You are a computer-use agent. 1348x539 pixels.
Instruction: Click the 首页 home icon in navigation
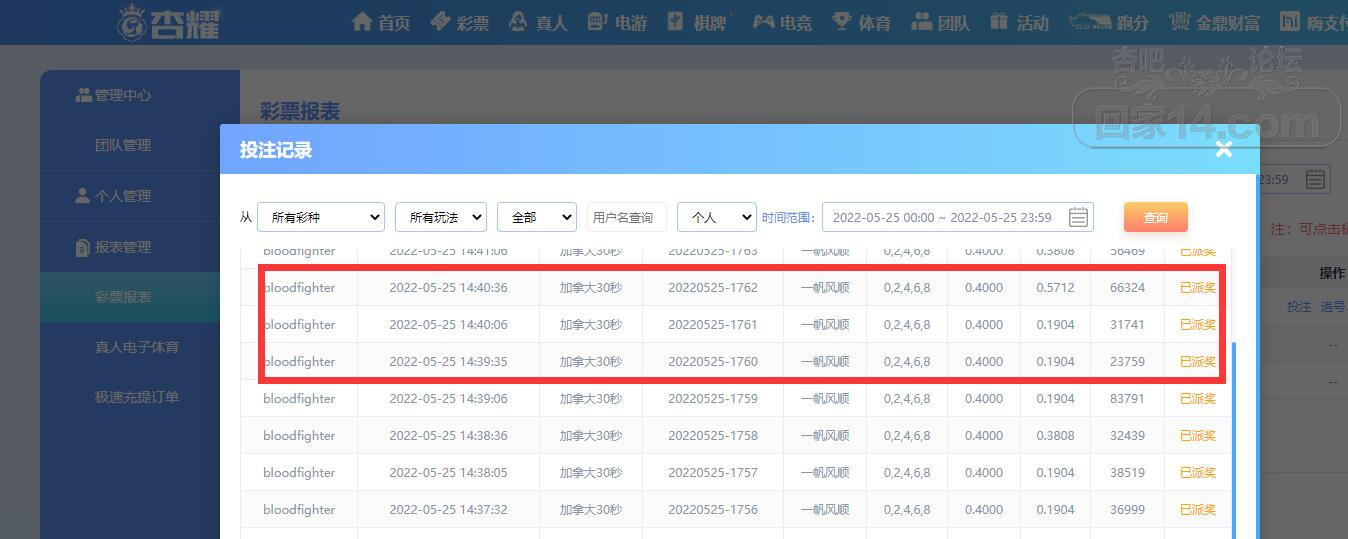coord(362,21)
